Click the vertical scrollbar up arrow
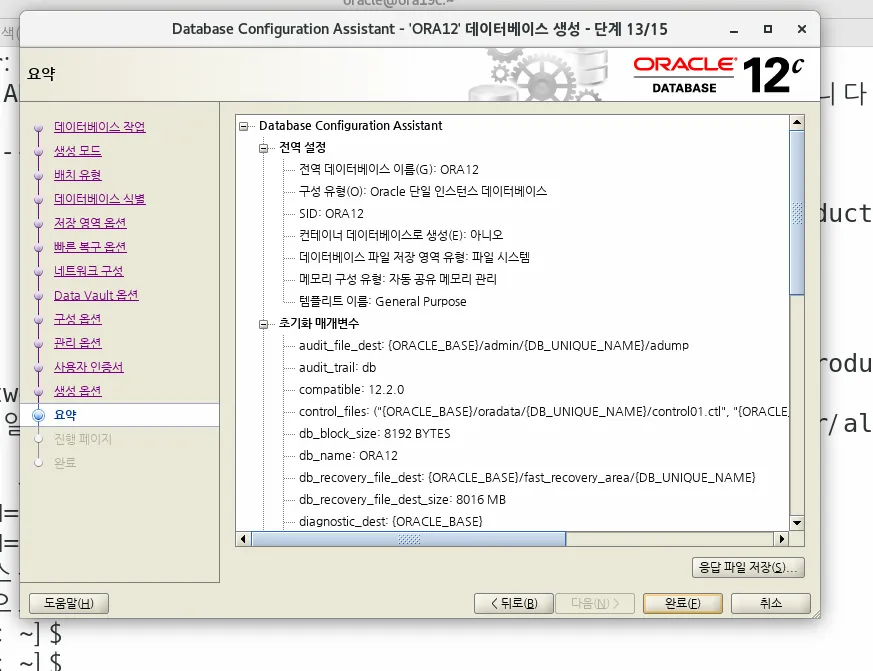Screen dimensions: 873x671 [797, 122]
